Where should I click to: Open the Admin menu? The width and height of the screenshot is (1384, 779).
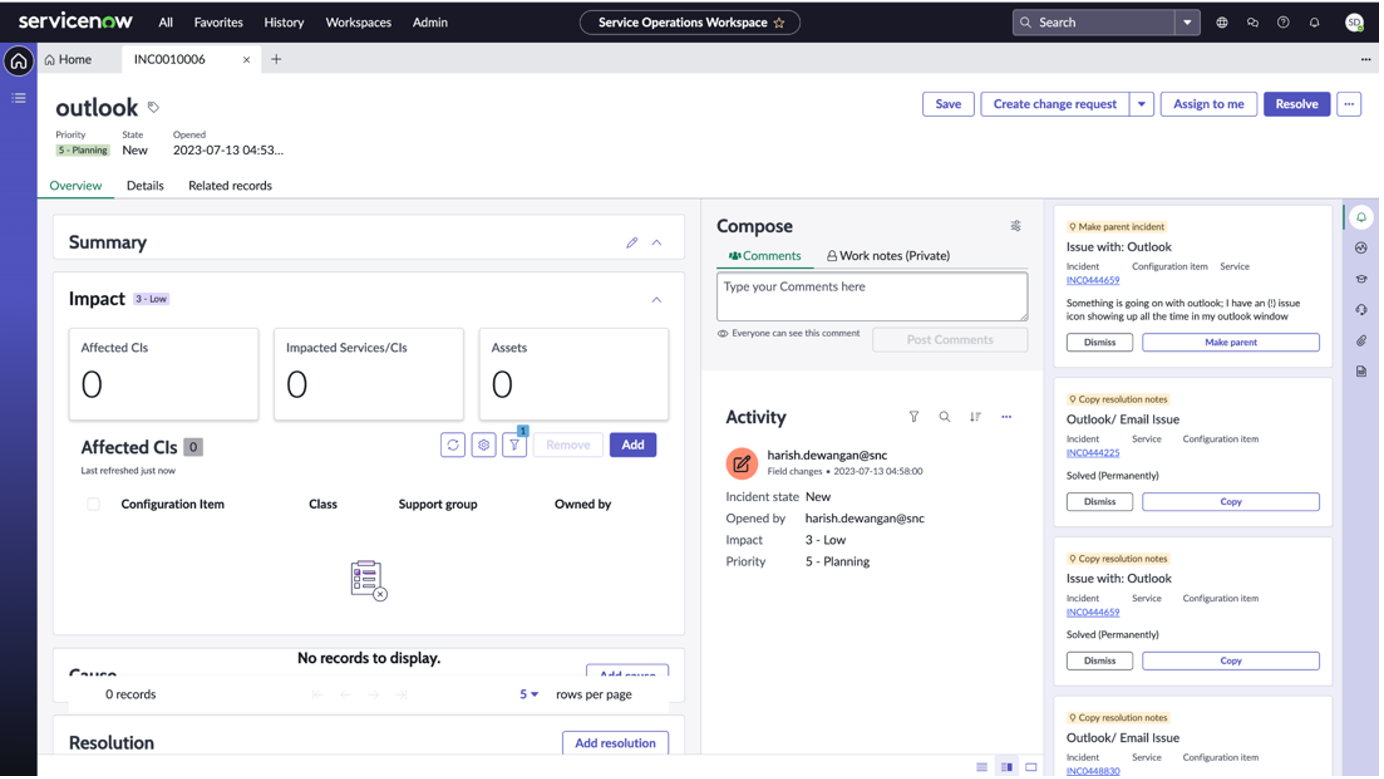point(430,22)
